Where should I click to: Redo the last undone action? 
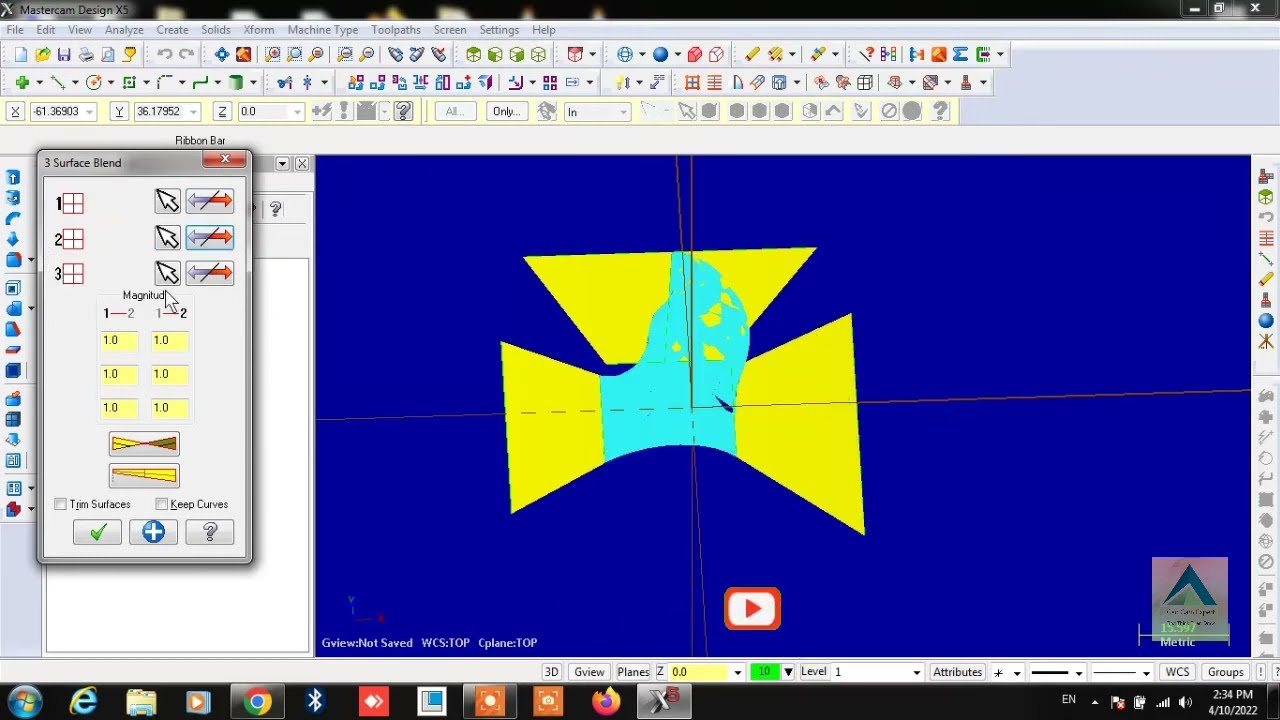tap(186, 54)
